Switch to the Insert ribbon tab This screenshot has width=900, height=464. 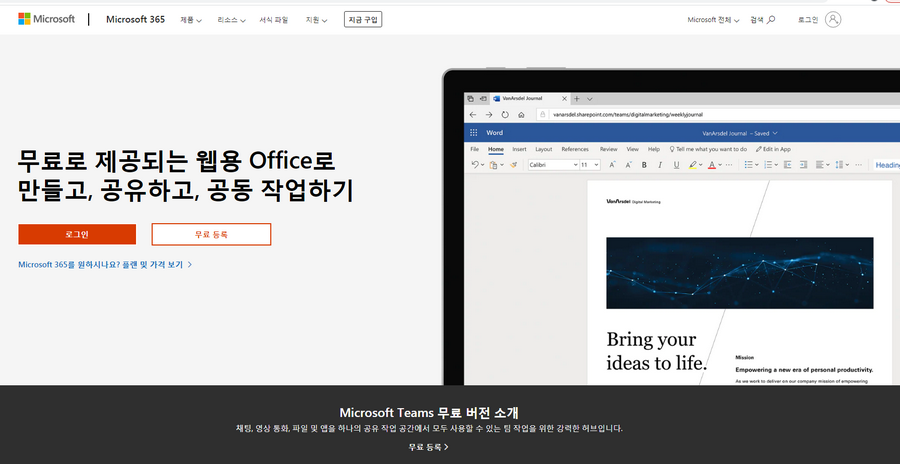coord(519,149)
